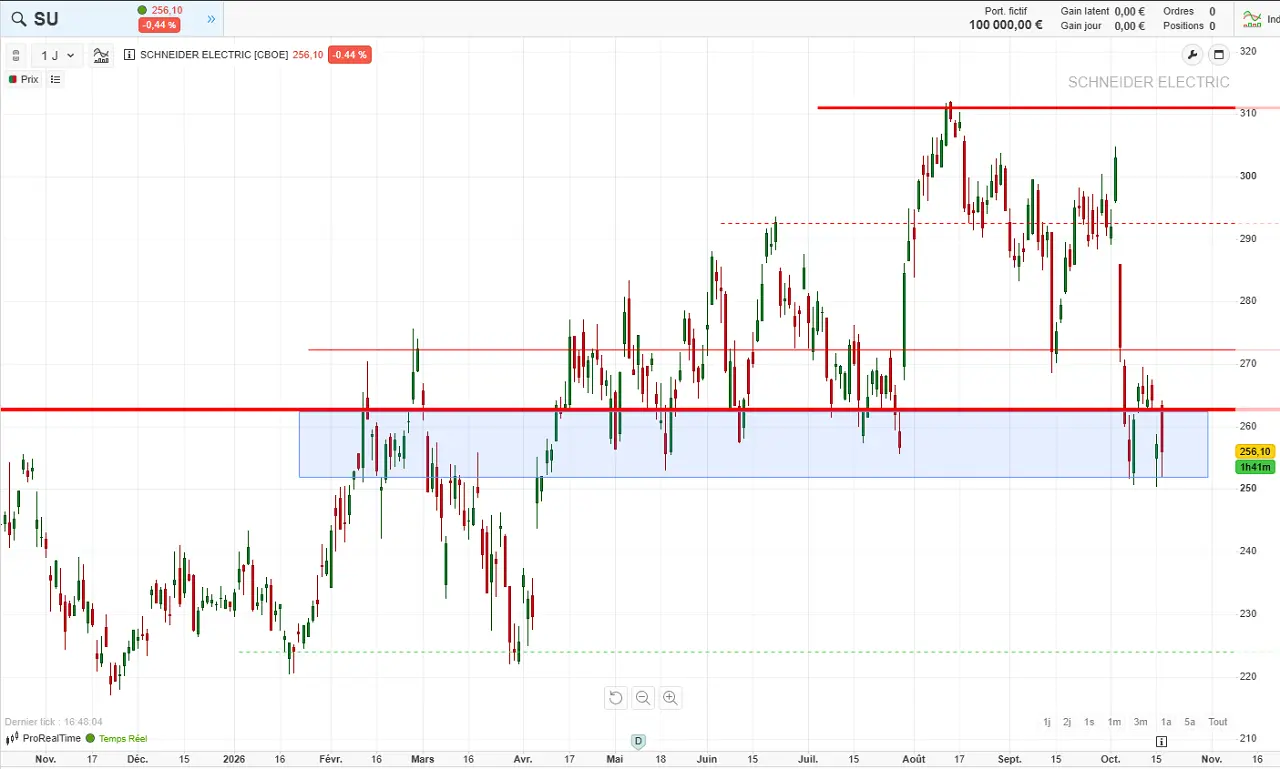Click the green 1h41m countdown label
Screen dimensions: 1280x769
[1255, 467]
